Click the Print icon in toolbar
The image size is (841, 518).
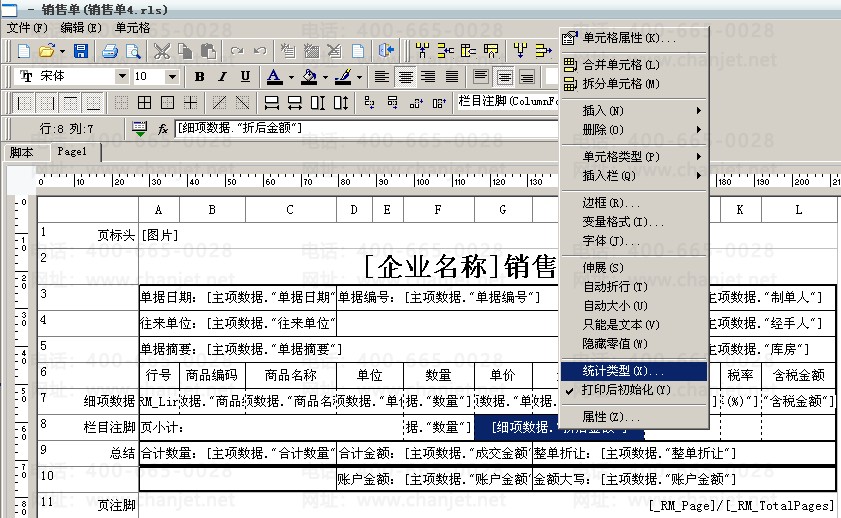coord(108,50)
